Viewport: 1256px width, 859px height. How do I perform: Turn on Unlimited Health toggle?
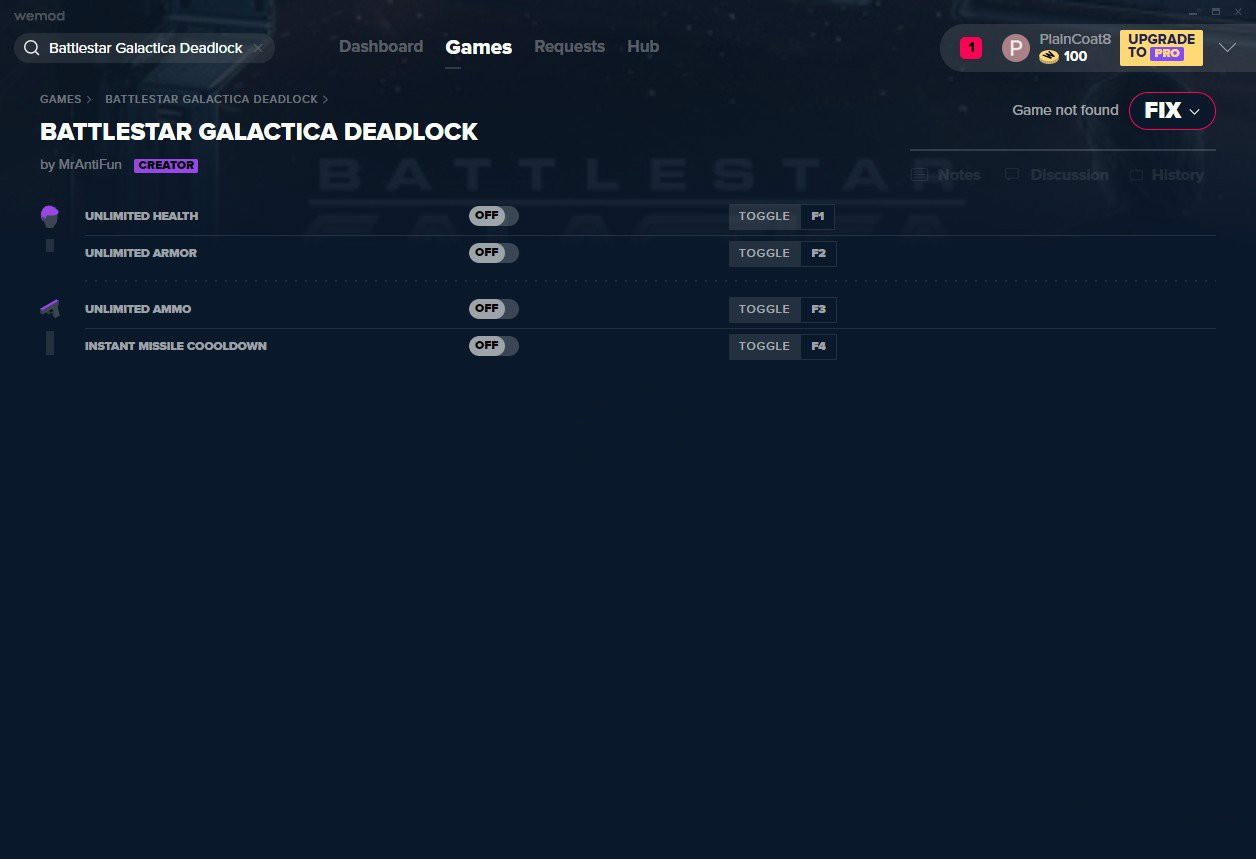coord(494,216)
